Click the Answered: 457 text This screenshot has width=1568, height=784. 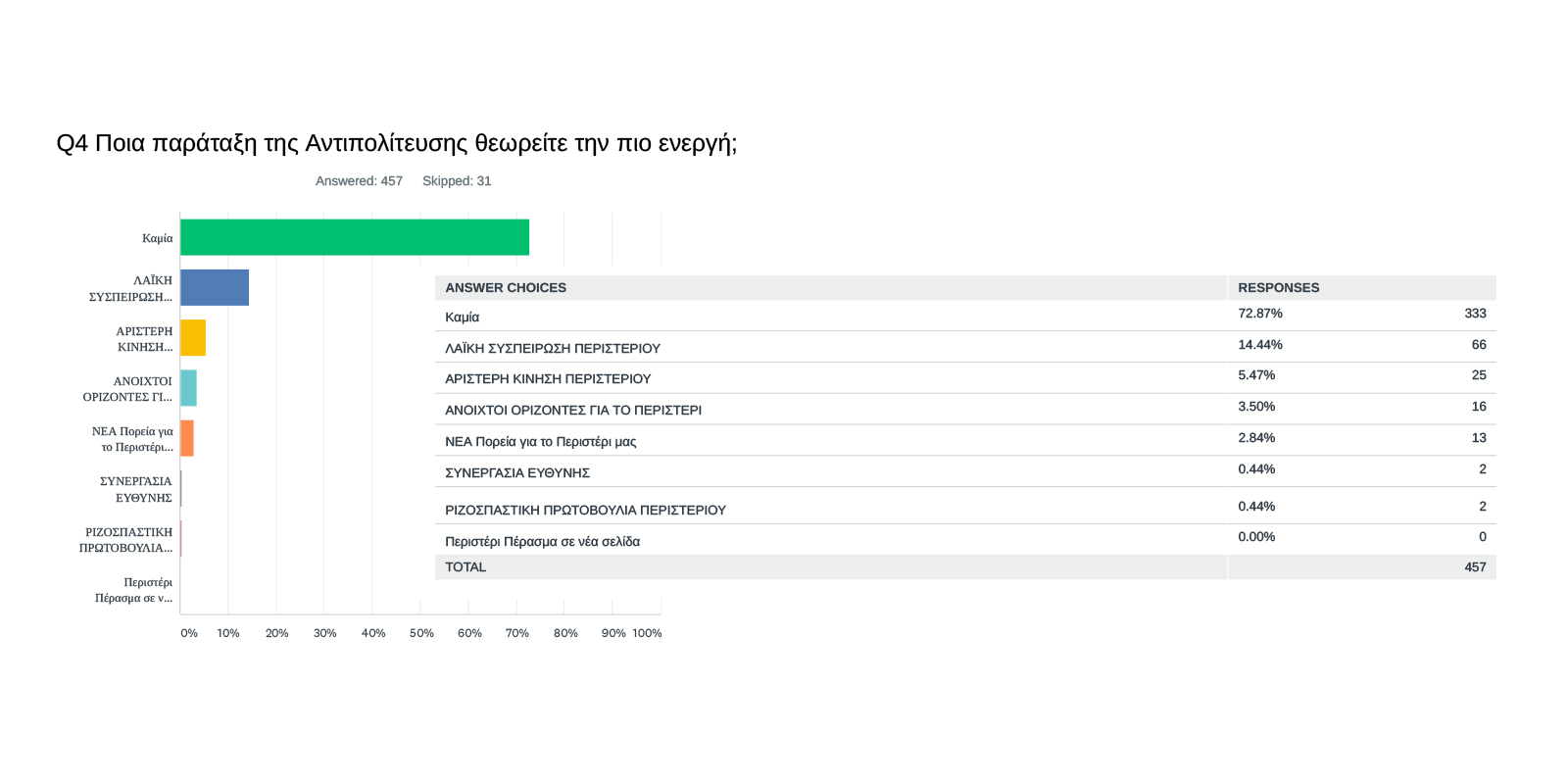click(x=359, y=181)
